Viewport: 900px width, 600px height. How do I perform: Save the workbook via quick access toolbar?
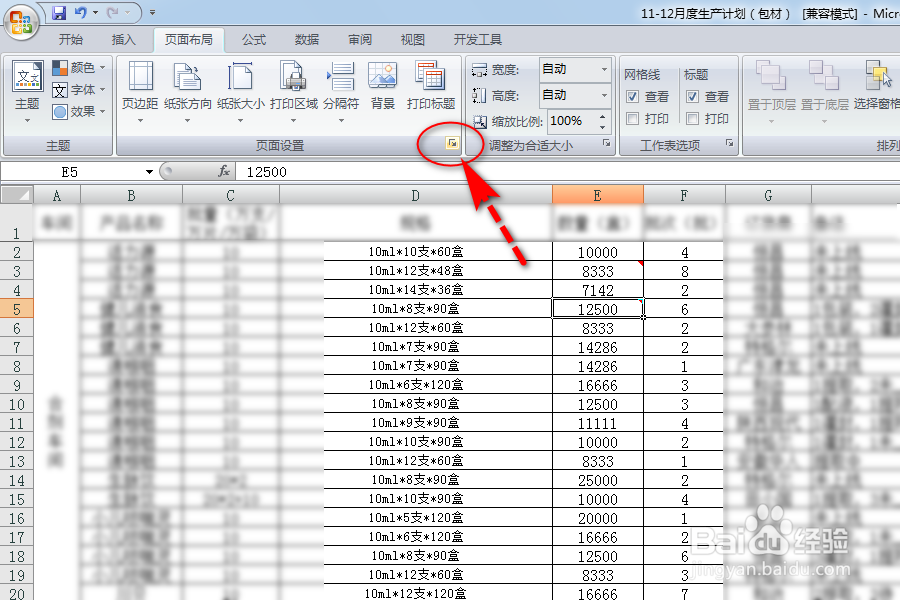click(59, 12)
